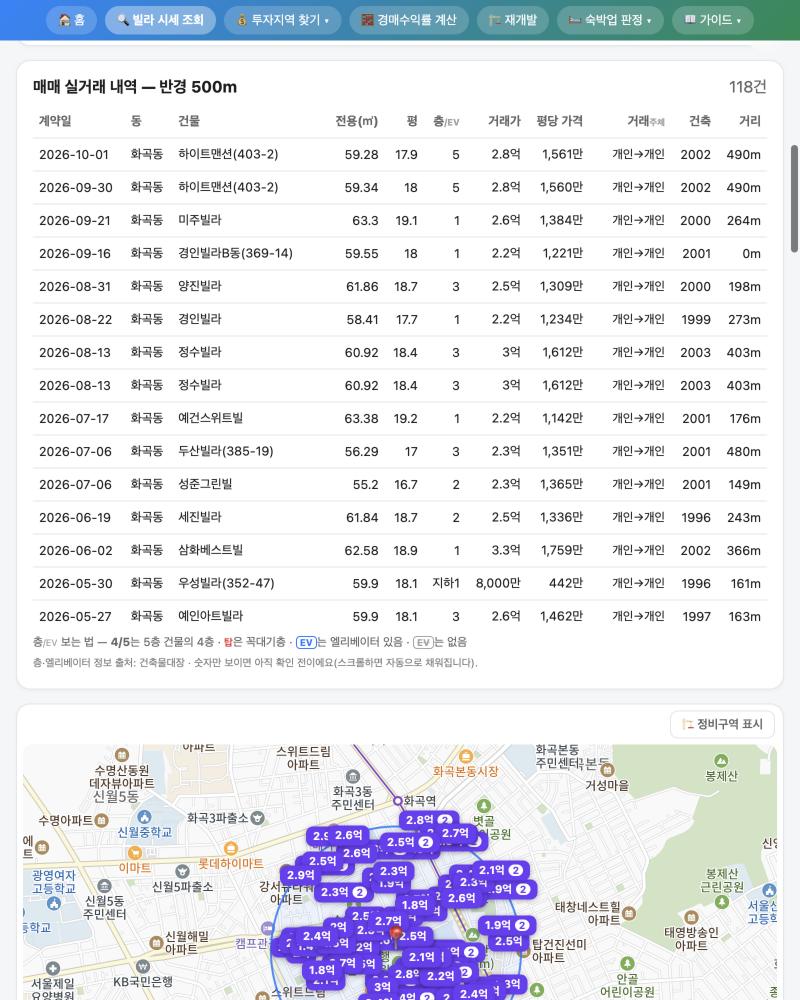Select the 1.9억 marker beside 탑건진선미아파트
Image resolution: width=800 pixels, height=1000 pixels.
[507, 925]
